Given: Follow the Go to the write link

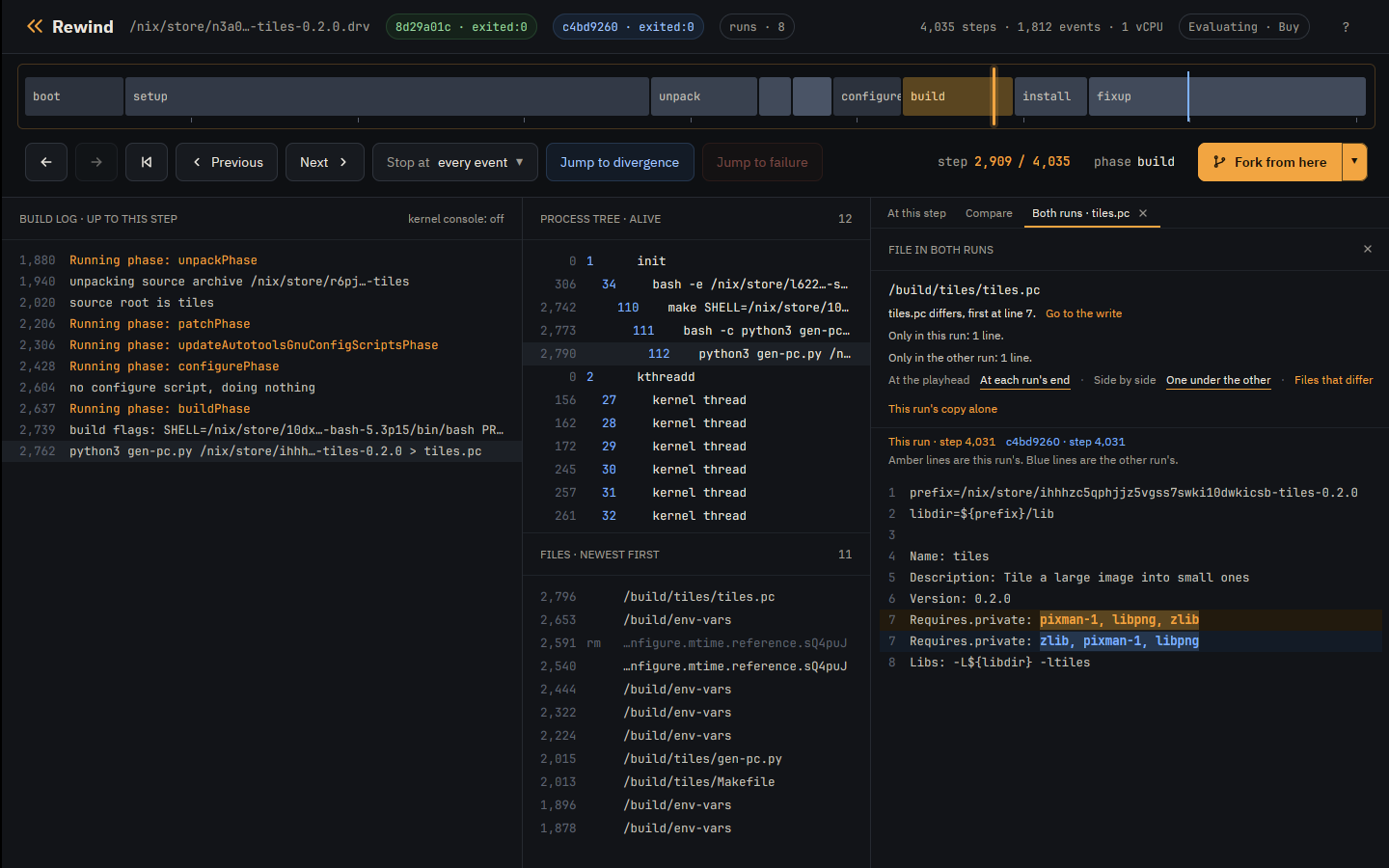Looking at the screenshot, I should coord(1083,313).
